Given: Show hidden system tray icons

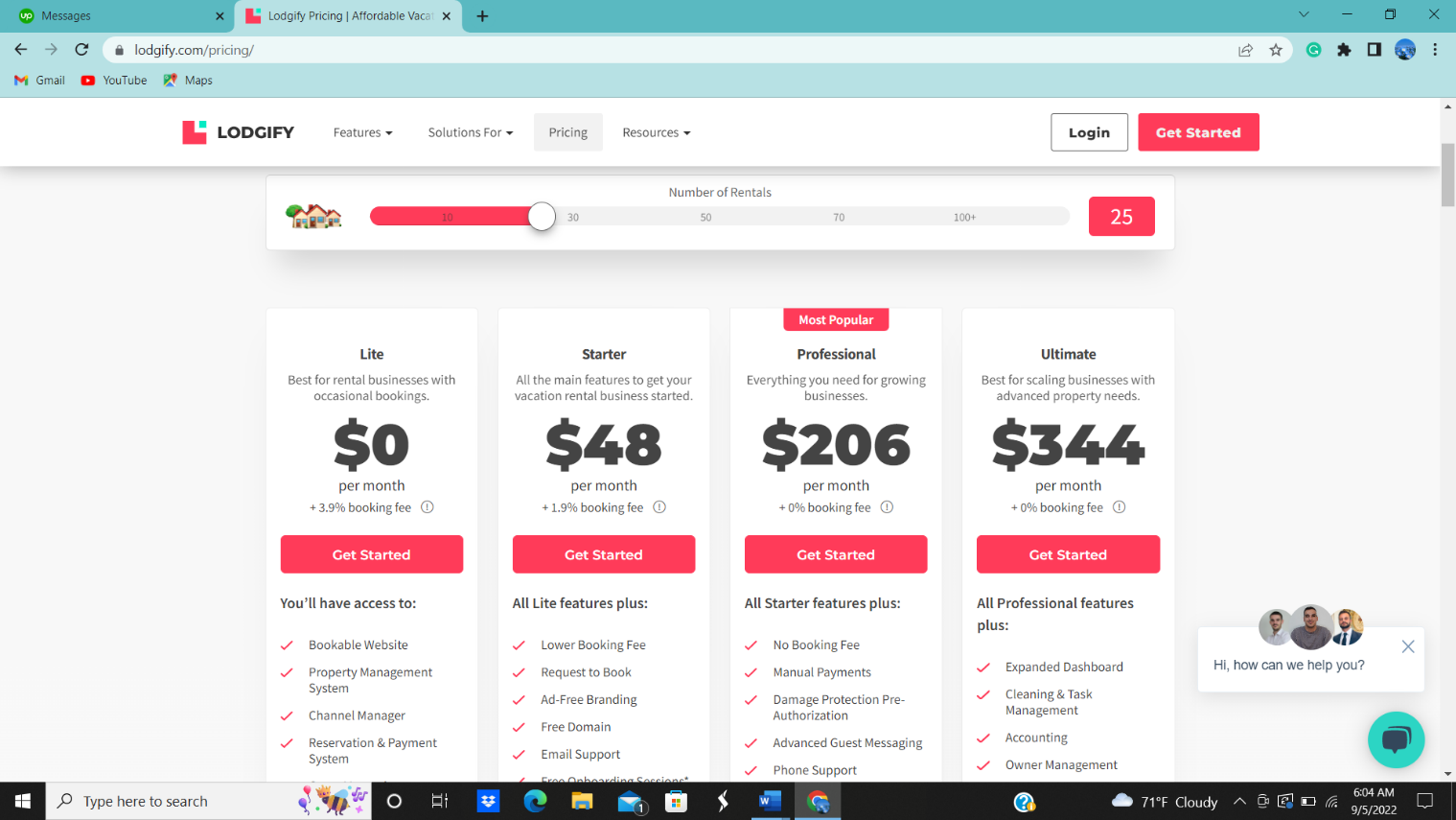Looking at the screenshot, I should click(1239, 801).
